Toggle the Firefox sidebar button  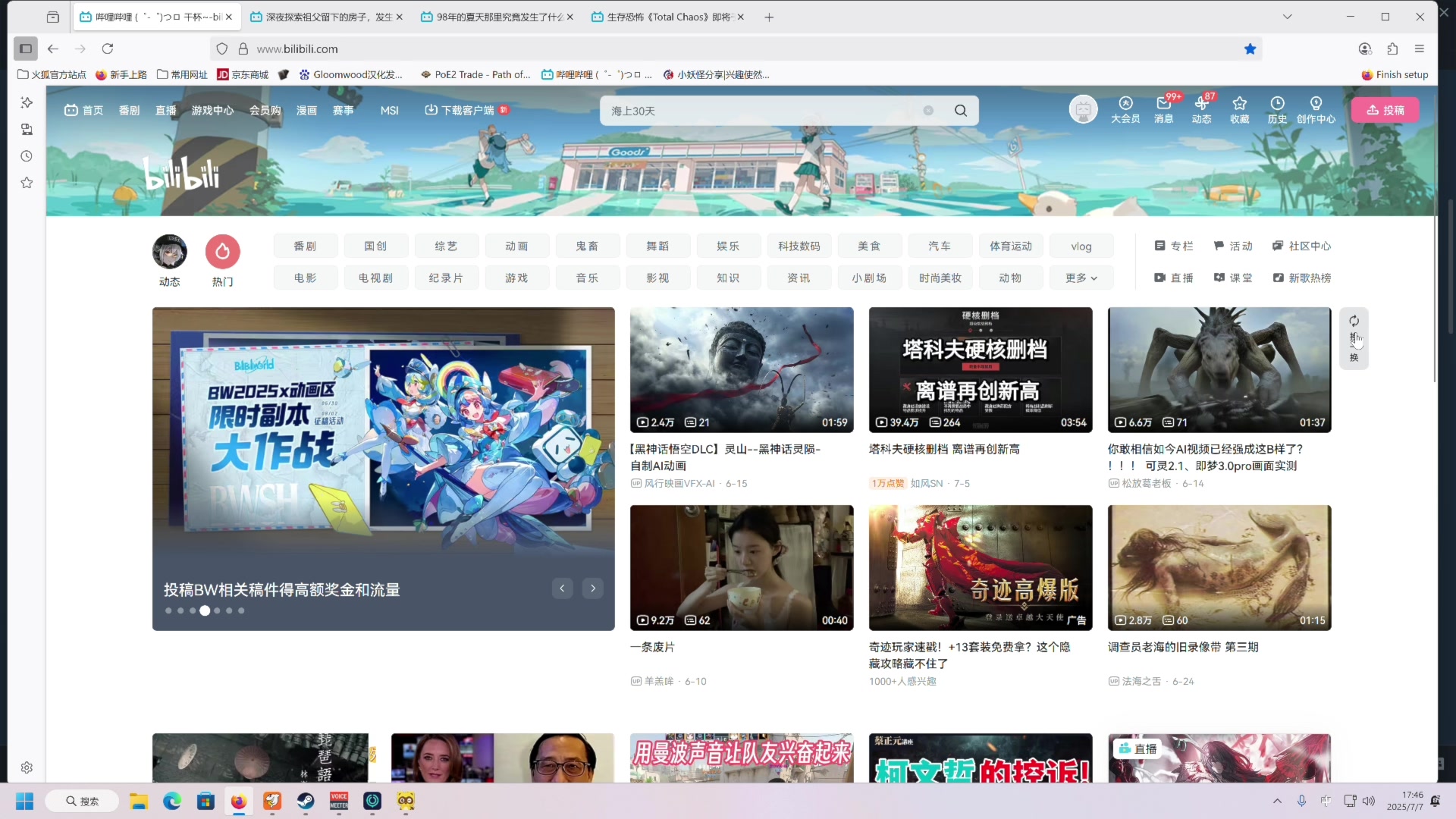25,49
